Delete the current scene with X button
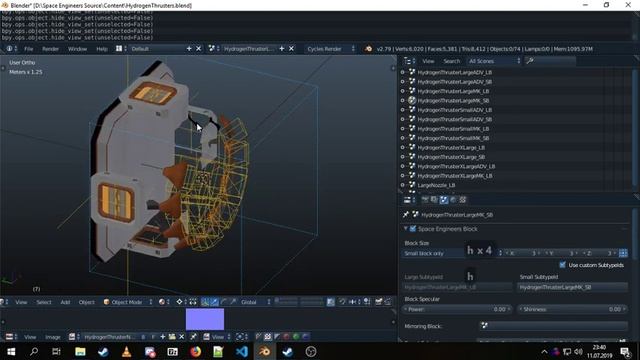Image resolution: width=640 pixels, height=360 pixels. 291,49
